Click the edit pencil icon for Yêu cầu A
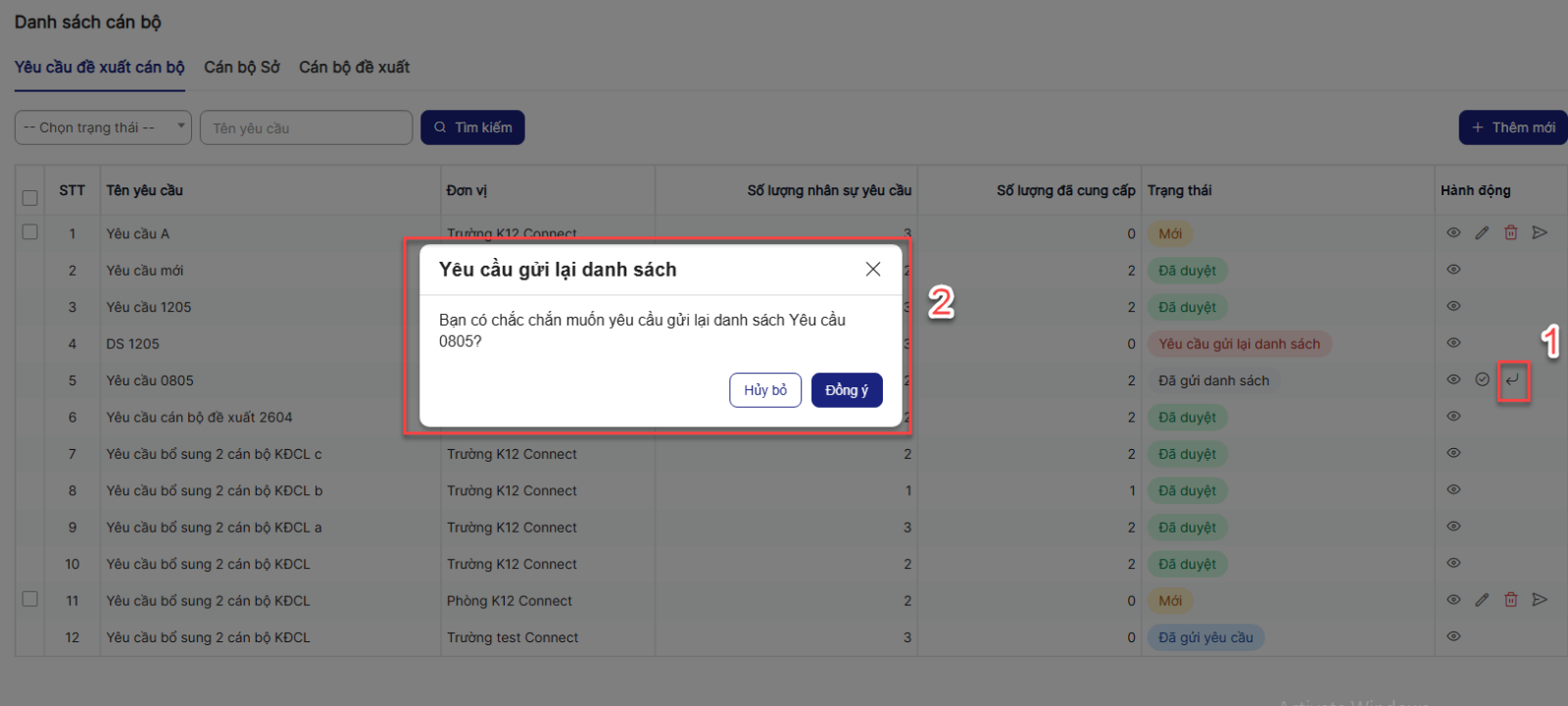Image resolution: width=1568 pixels, height=706 pixels. point(1482,233)
